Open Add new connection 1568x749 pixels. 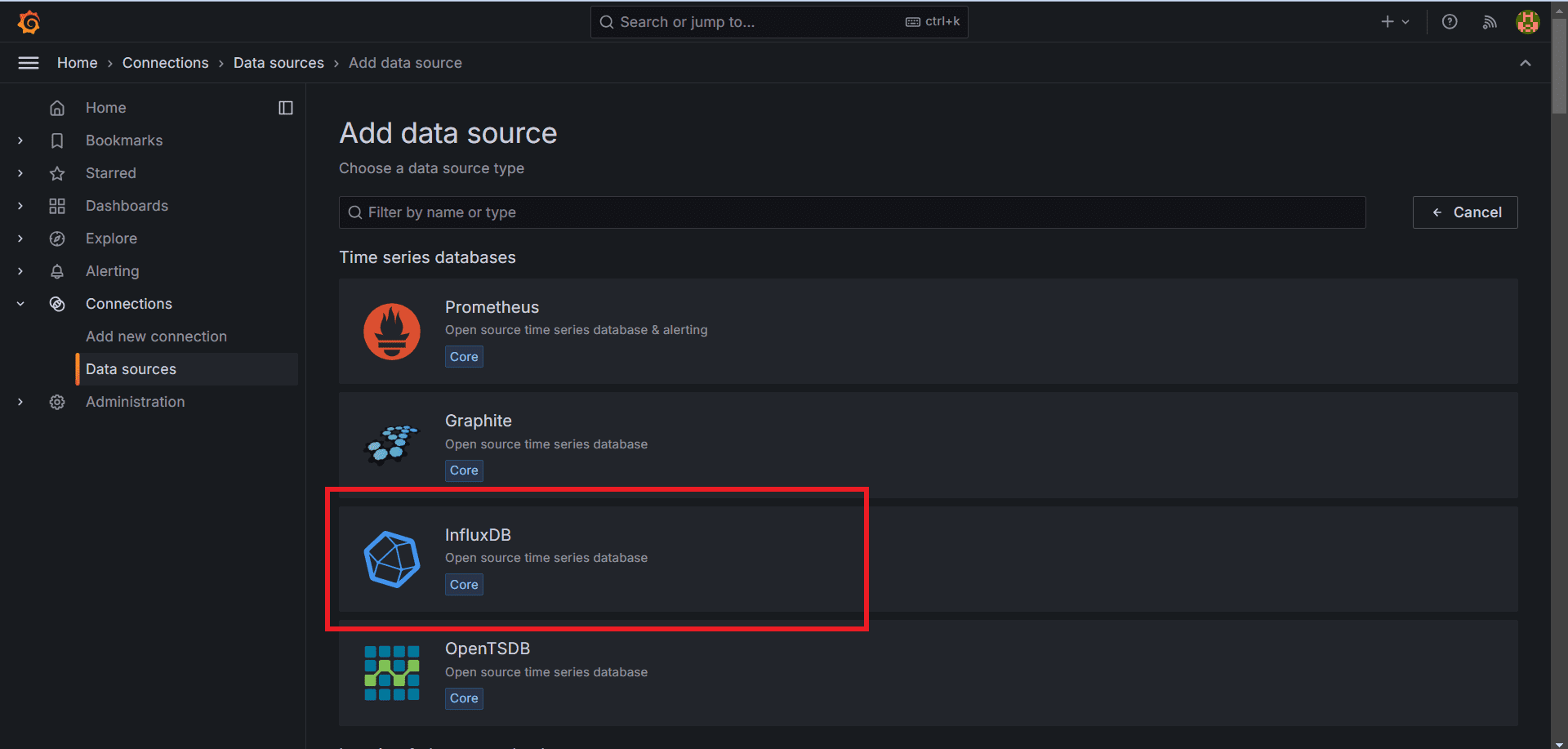[x=156, y=336]
